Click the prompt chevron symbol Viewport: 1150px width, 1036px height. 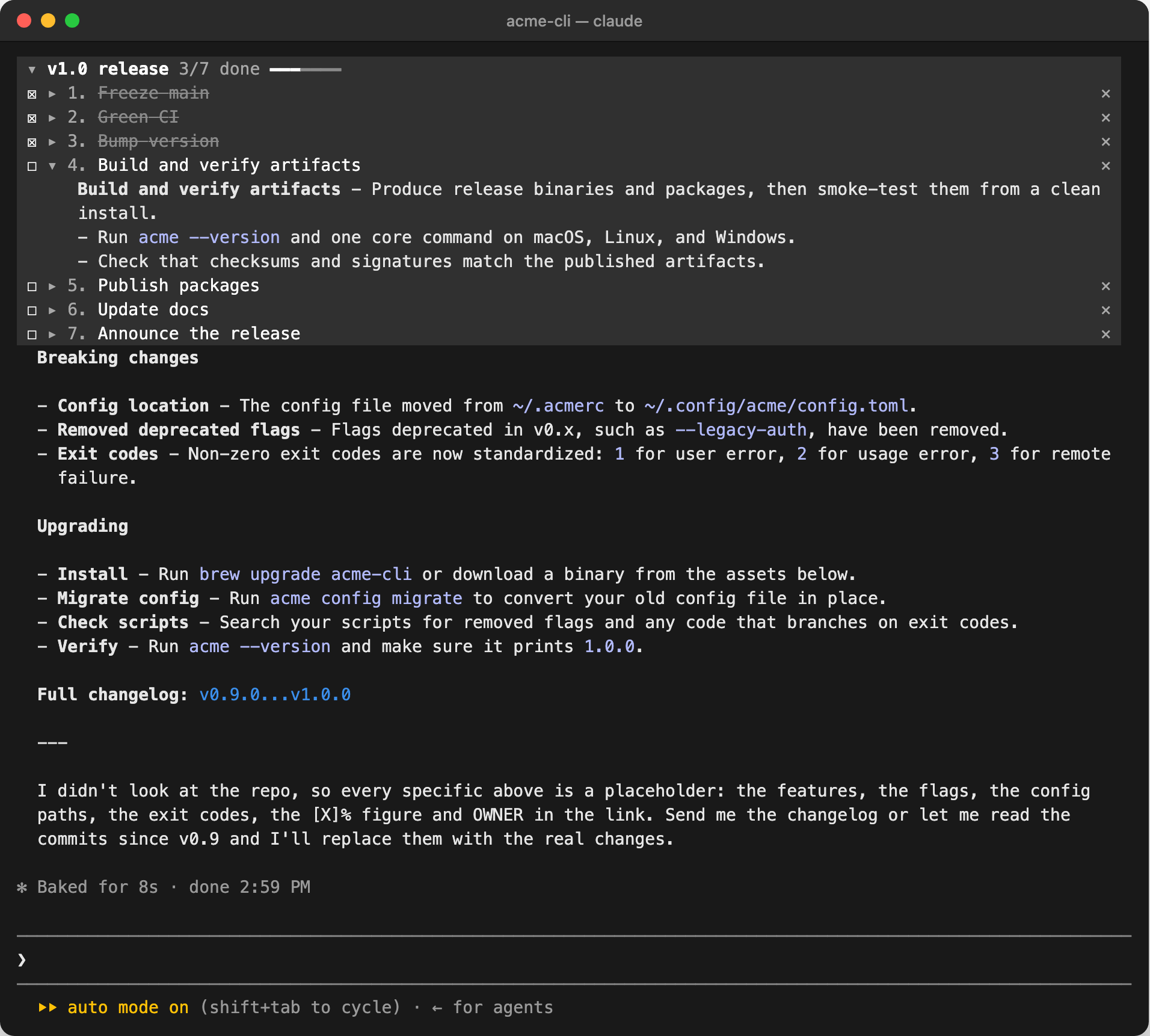tap(22, 960)
